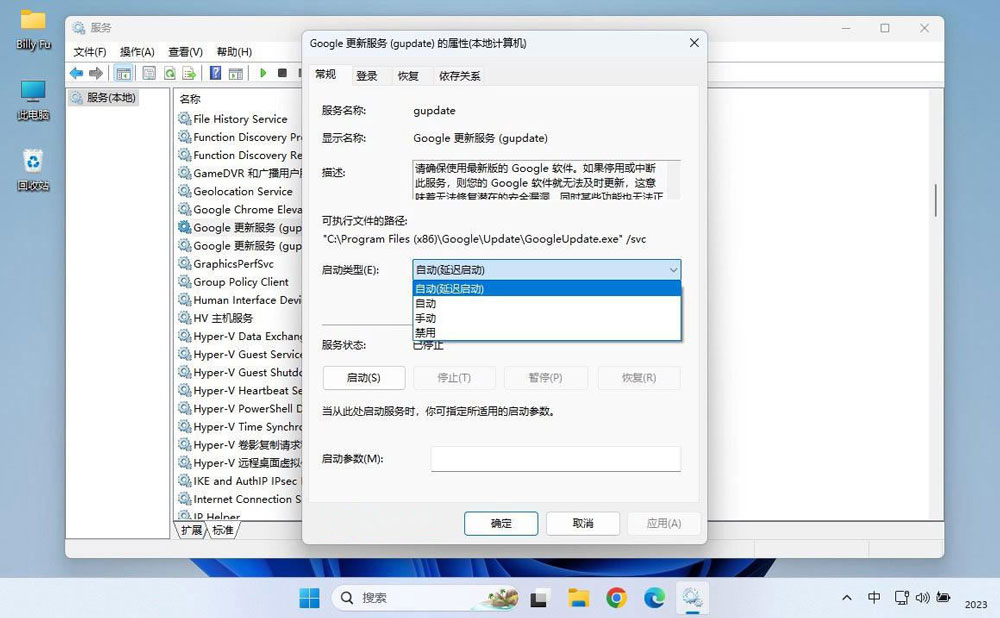Click the 确定 button
Viewport: 1000px width, 618px height.
[x=501, y=523]
